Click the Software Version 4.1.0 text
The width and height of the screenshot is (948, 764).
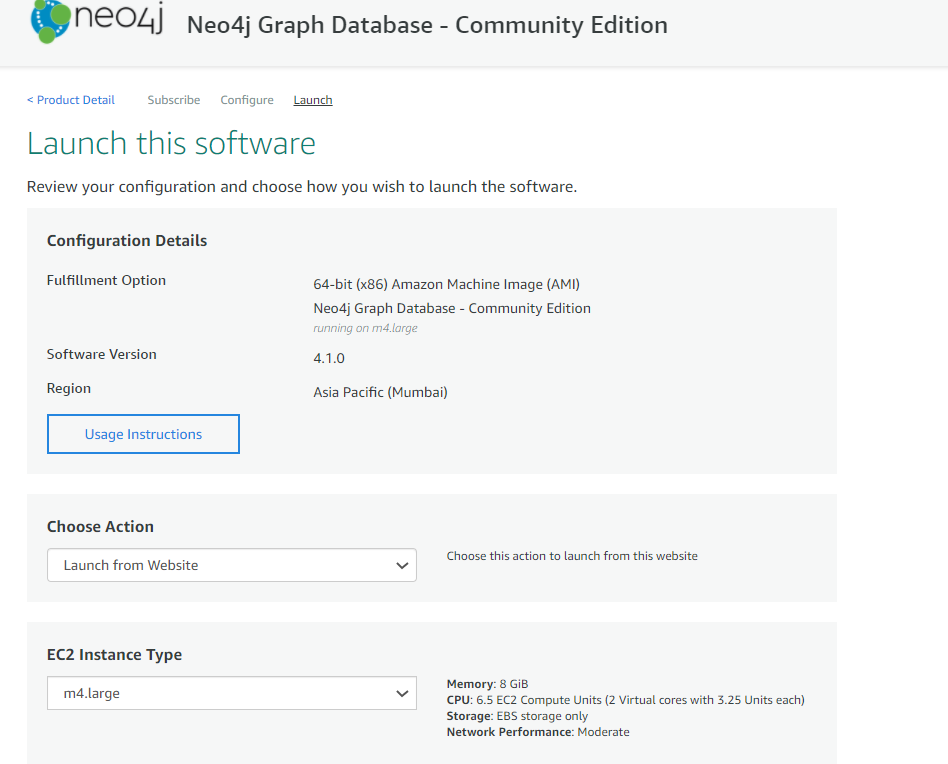click(x=329, y=357)
